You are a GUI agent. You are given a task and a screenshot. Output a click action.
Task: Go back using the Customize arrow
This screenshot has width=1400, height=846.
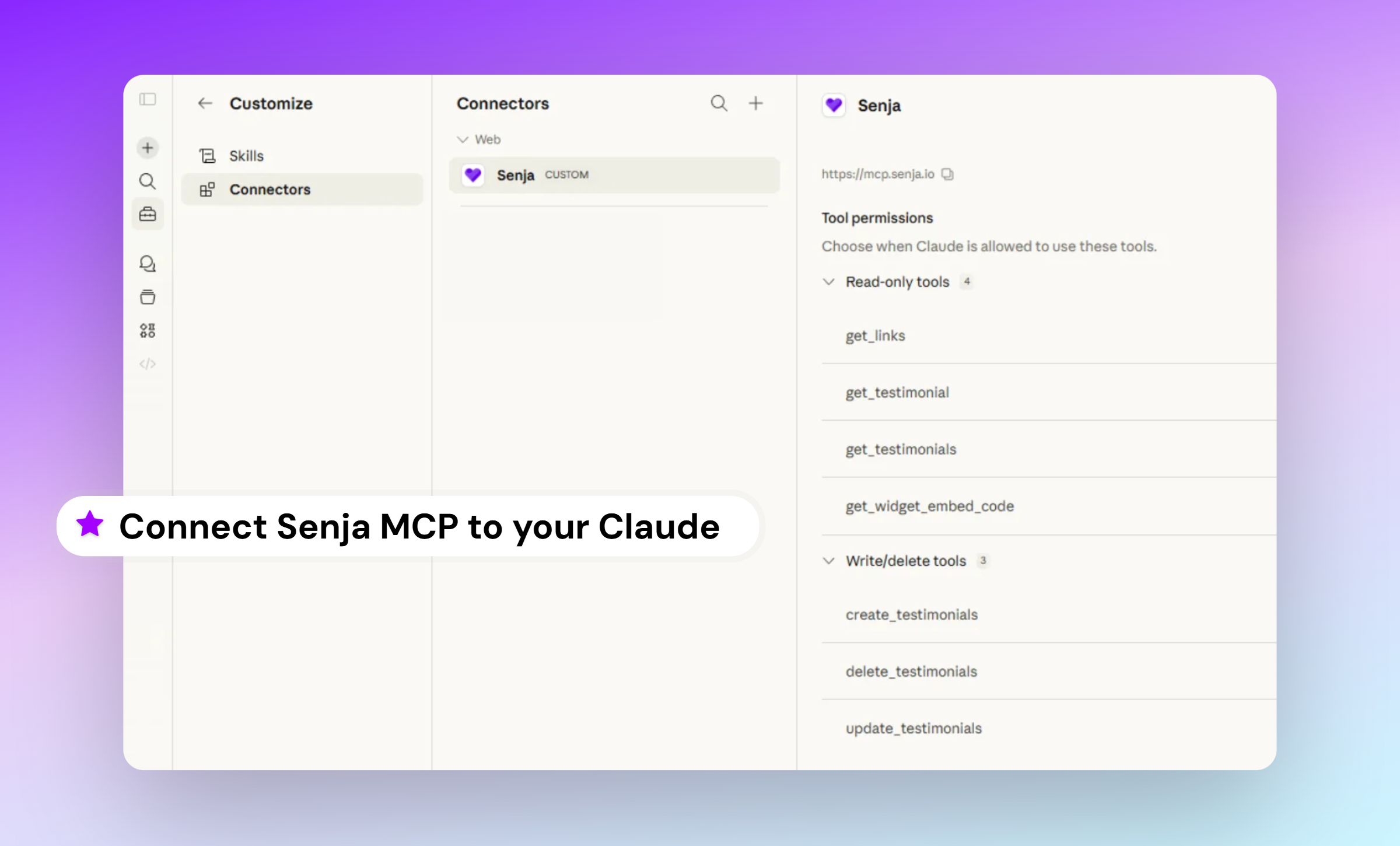pyautogui.click(x=205, y=103)
